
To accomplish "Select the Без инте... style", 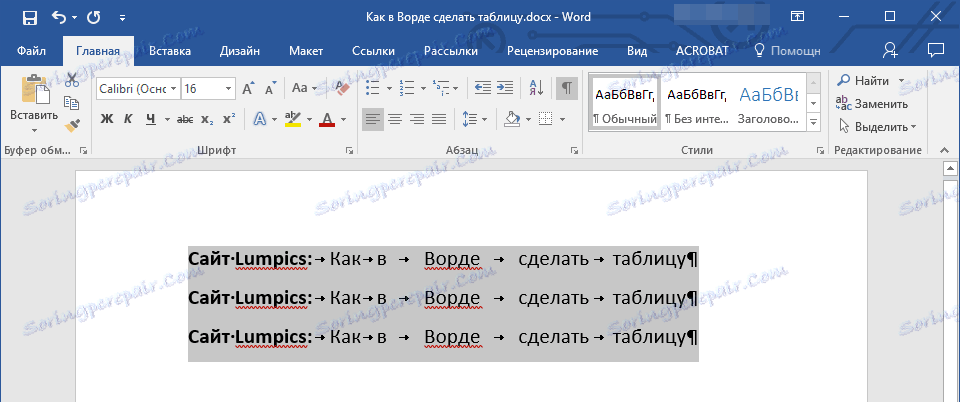I will 697,103.
